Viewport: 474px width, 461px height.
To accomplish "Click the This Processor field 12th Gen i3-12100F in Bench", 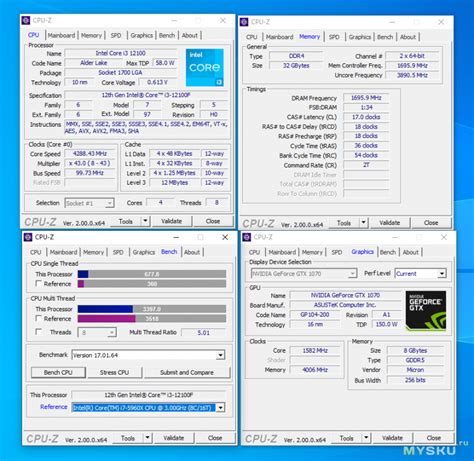I will [148, 395].
